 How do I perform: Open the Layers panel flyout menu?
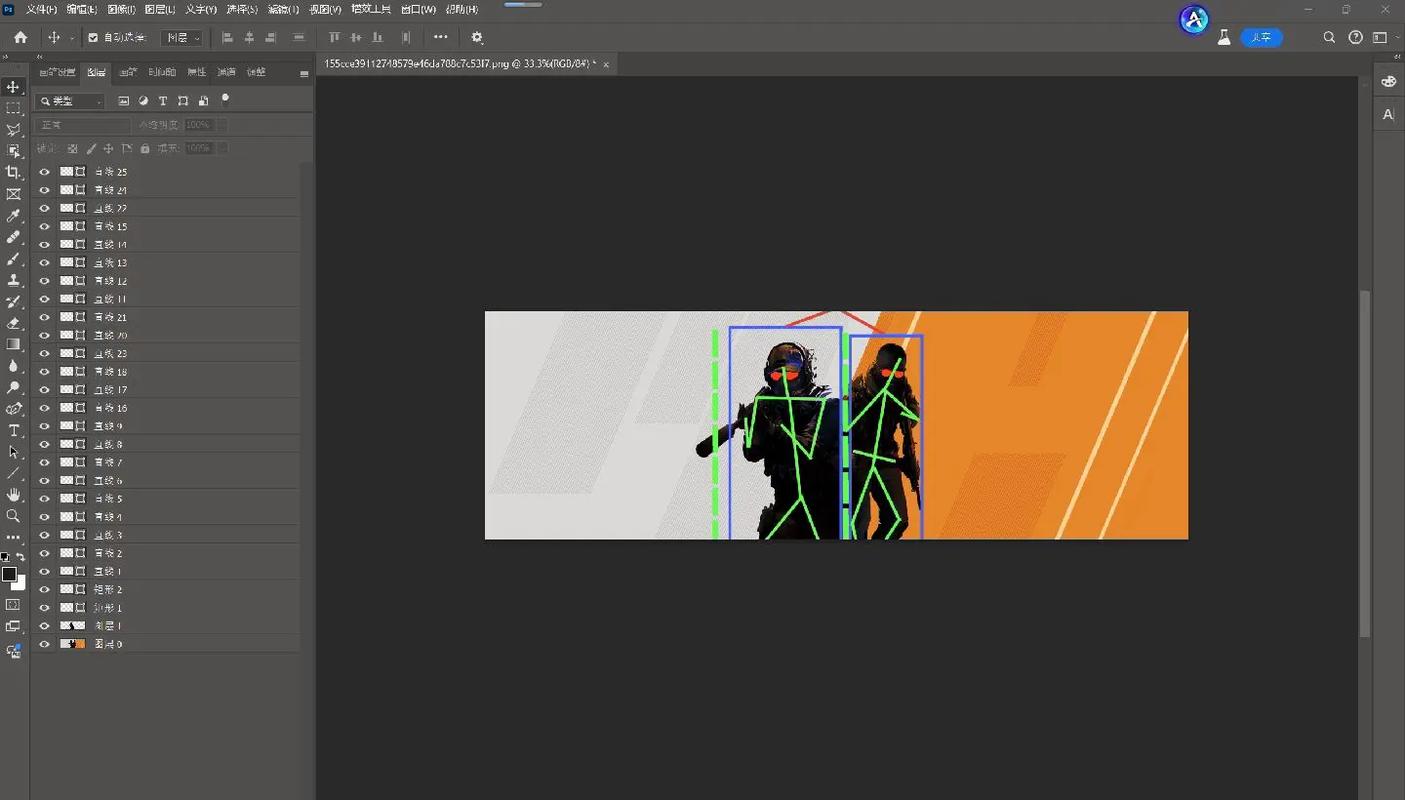pos(304,73)
